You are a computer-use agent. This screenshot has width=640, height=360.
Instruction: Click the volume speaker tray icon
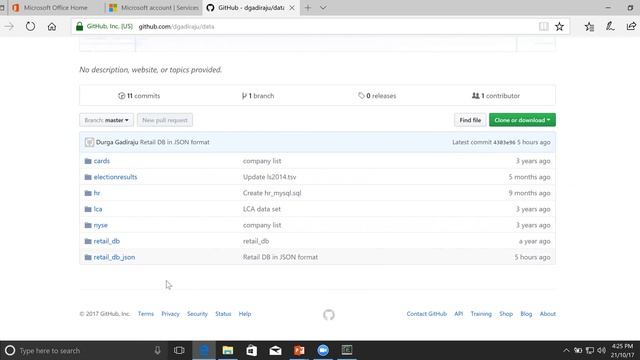(602, 351)
